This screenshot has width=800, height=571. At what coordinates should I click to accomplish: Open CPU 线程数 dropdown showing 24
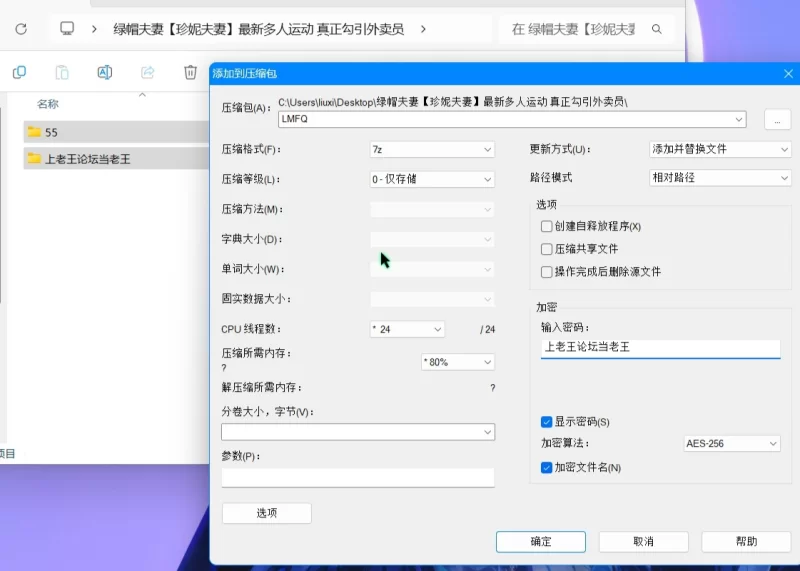point(407,329)
